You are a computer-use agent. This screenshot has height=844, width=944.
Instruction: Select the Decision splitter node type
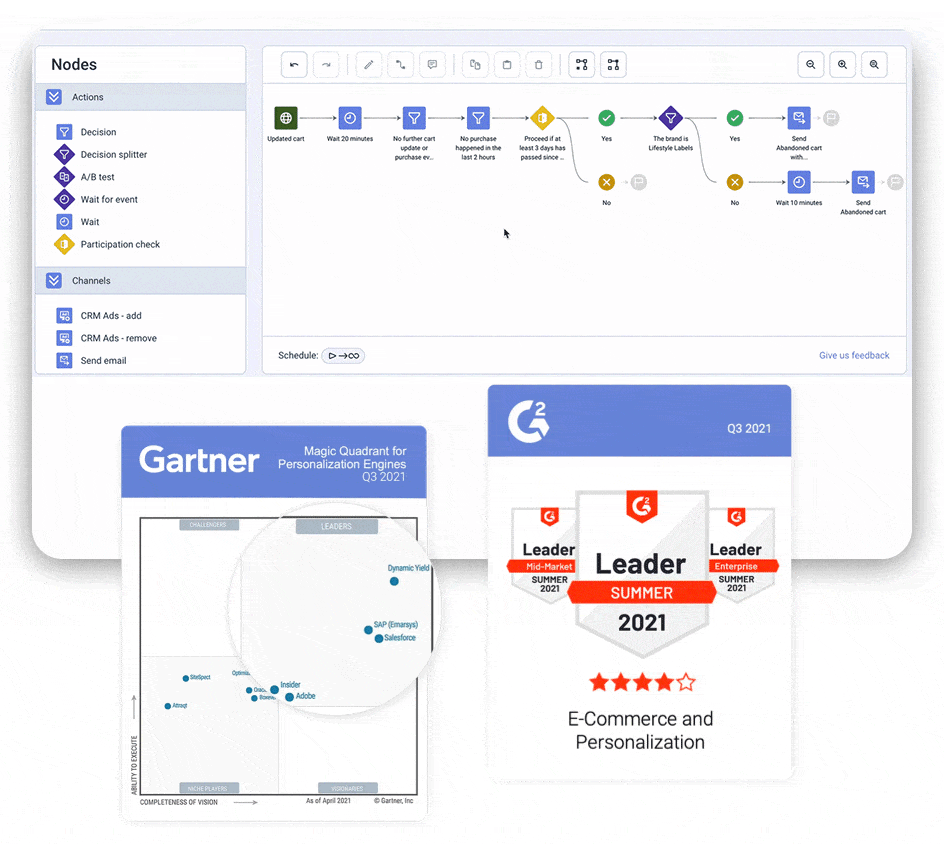pos(101,154)
